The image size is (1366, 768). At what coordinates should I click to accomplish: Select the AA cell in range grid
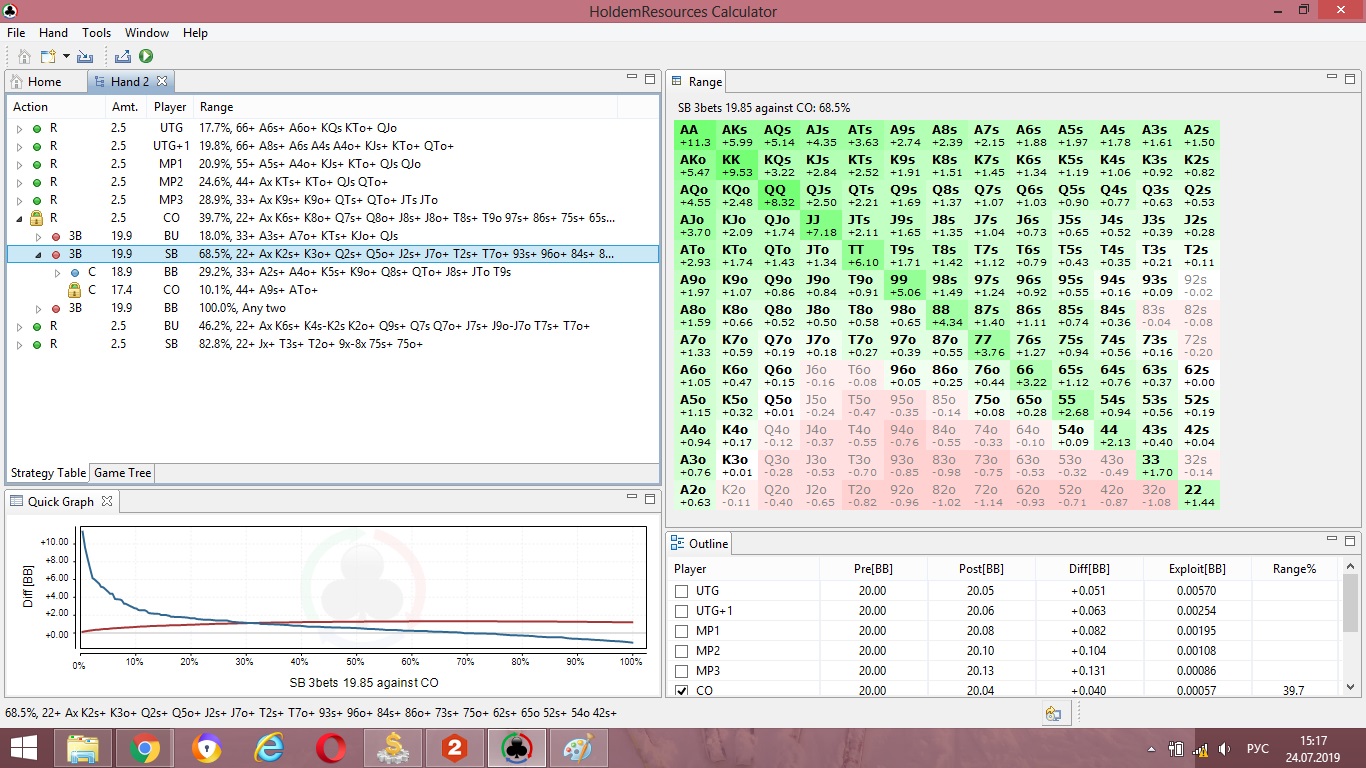(695, 136)
